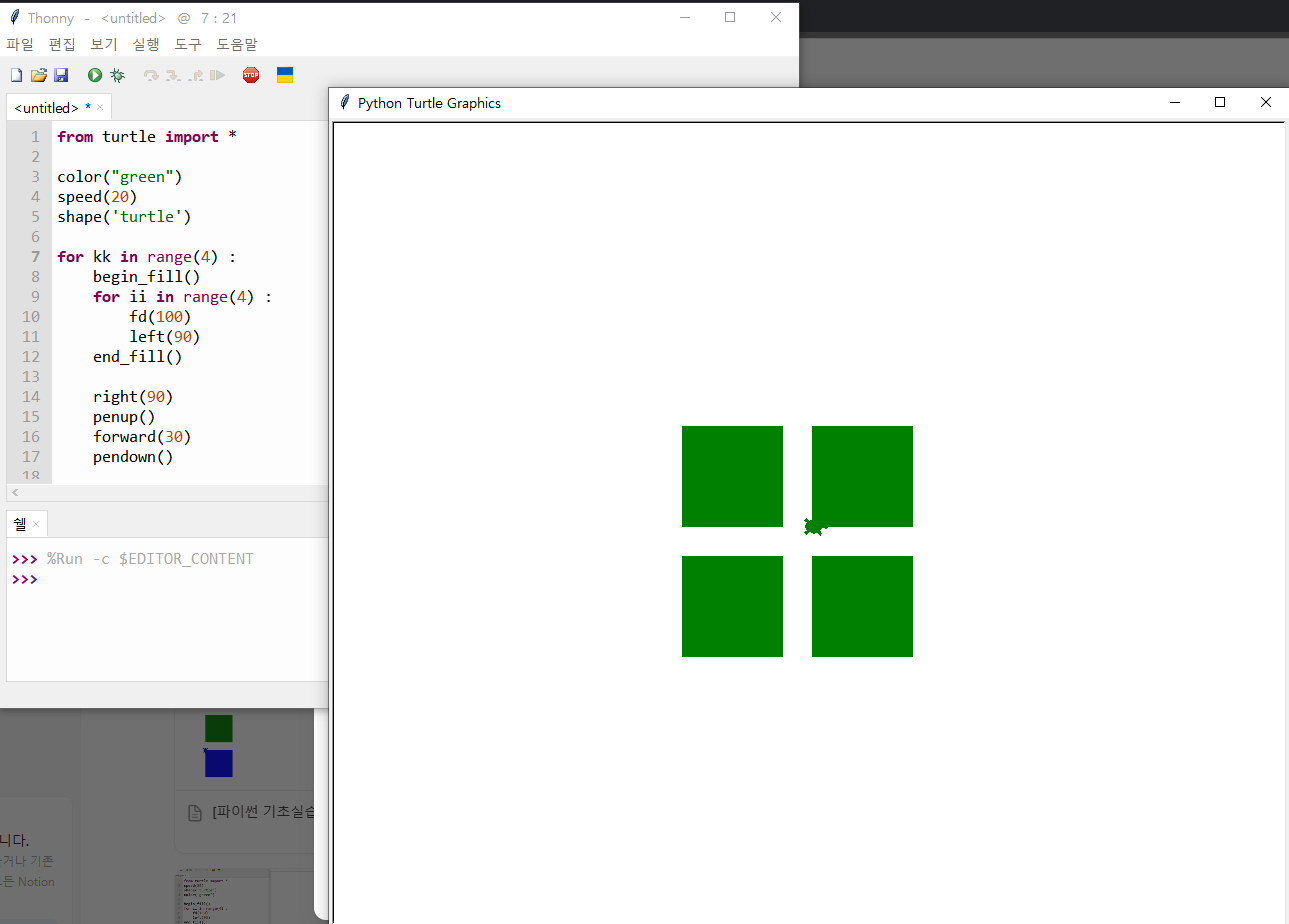Viewport: 1289px width, 924px height.
Task: Click the Step into debug icon
Action: point(173,75)
